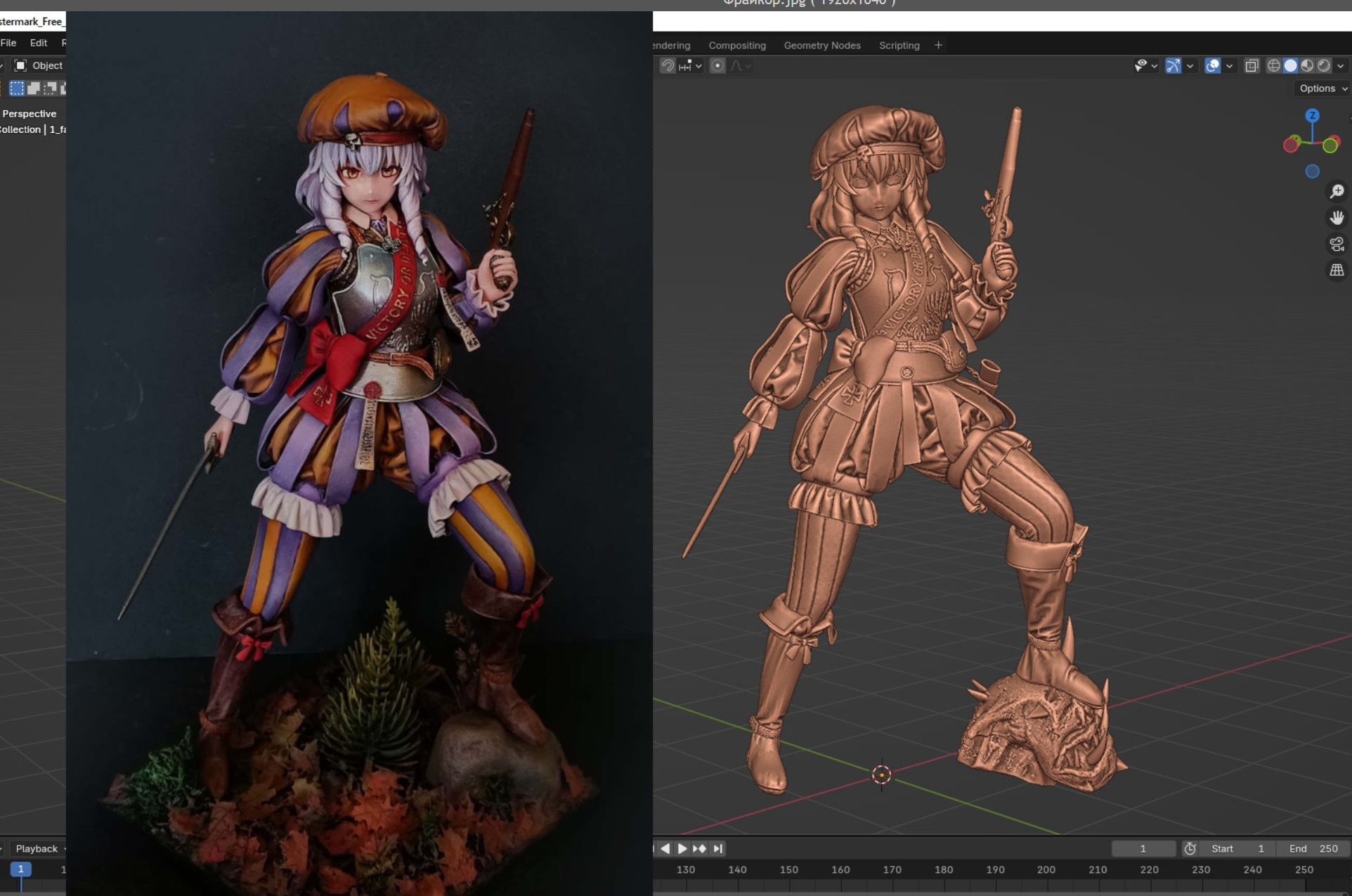Click the blue Z axis gizmo handle
Viewport: 1352px width, 896px height.
pos(1312,115)
